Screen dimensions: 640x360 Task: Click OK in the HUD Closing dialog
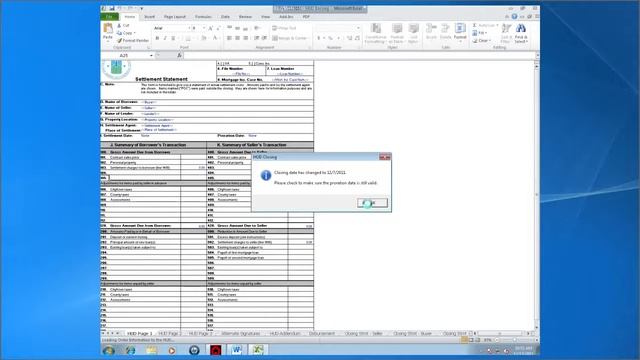[372, 203]
